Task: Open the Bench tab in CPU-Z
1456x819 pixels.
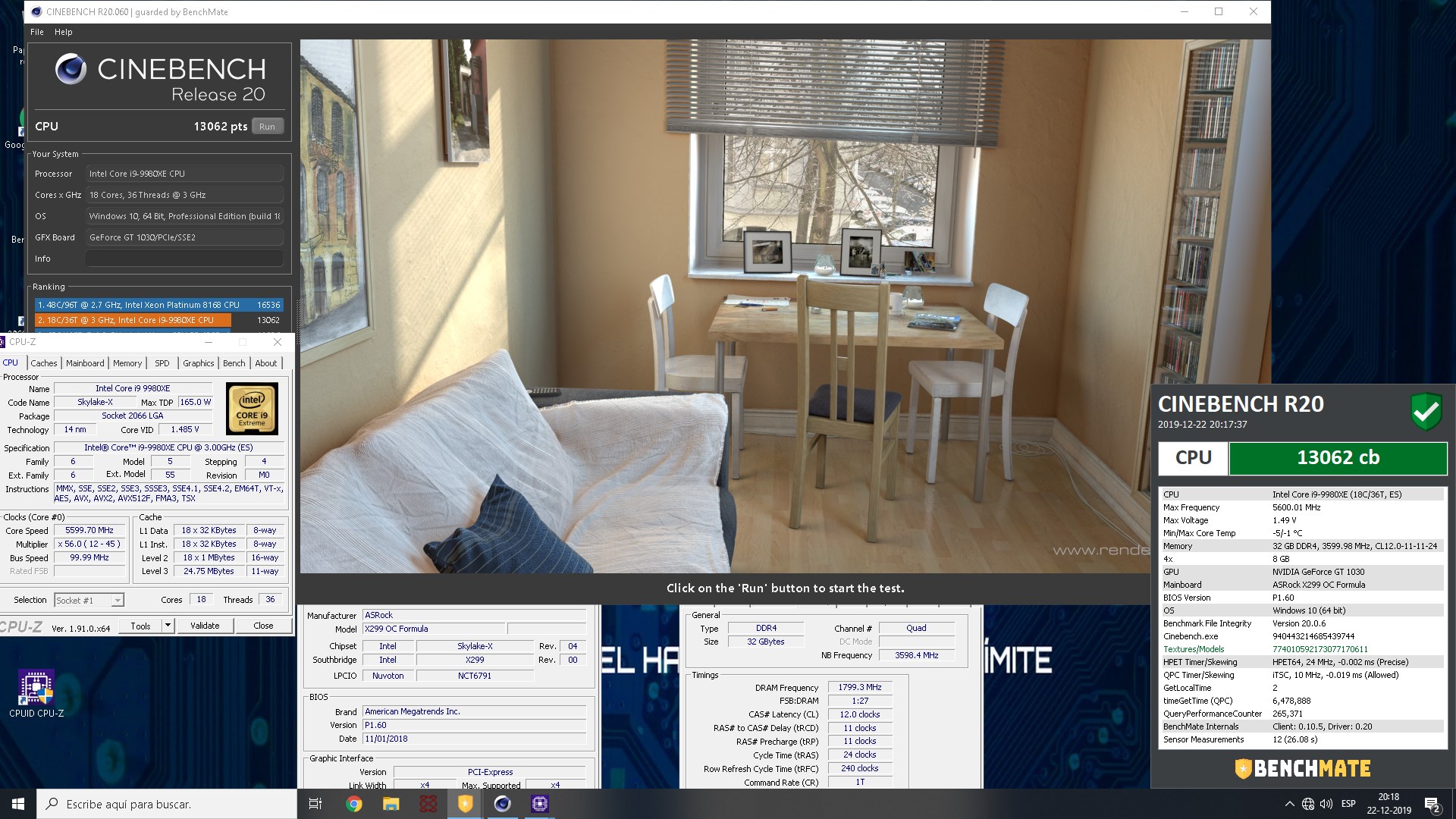Action: pyautogui.click(x=234, y=363)
